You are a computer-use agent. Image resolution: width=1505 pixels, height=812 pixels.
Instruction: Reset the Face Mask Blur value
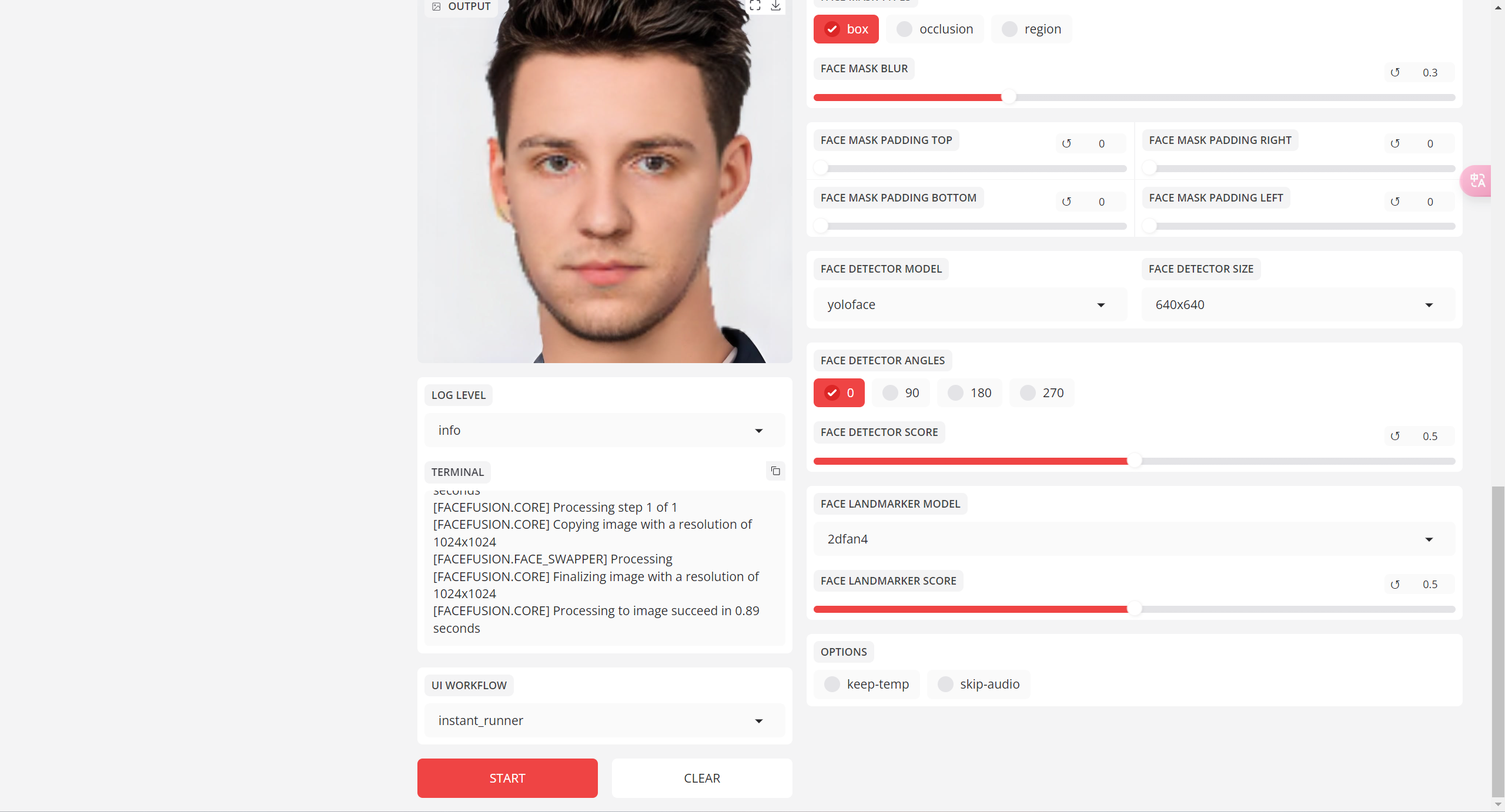click(1395, 73)
